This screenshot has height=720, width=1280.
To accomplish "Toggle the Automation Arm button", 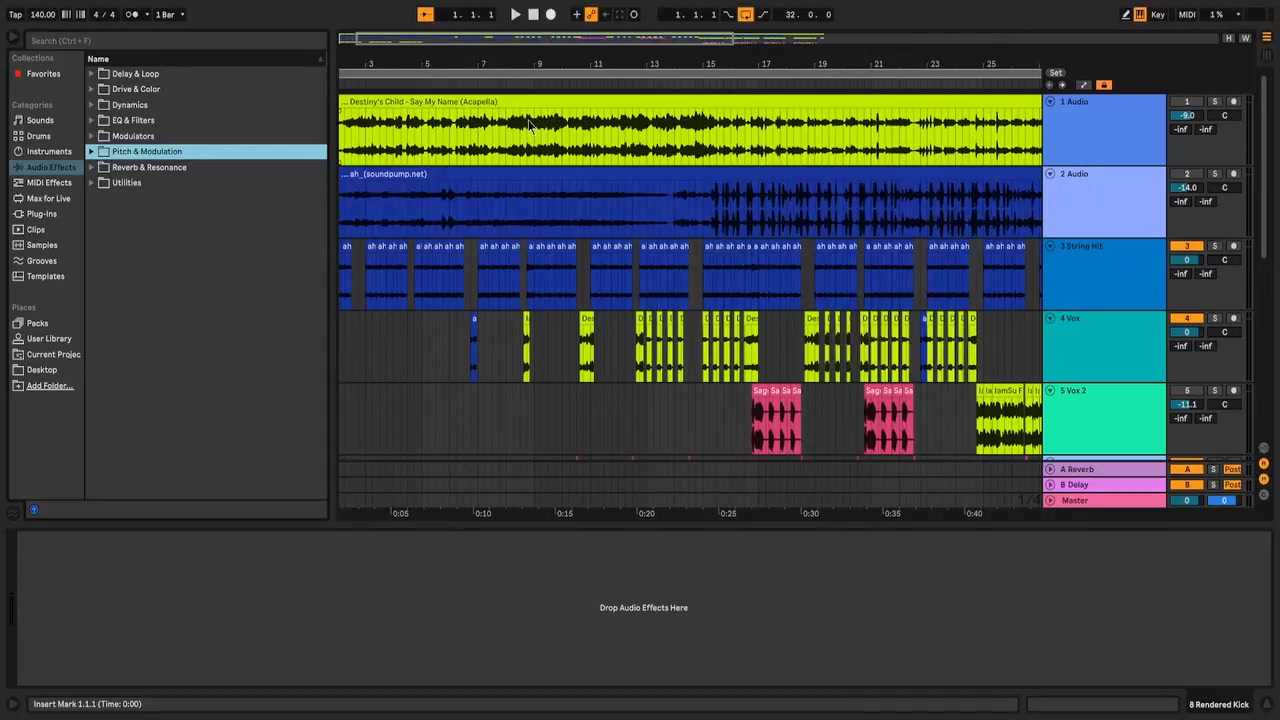I will [x=591, y=15].
